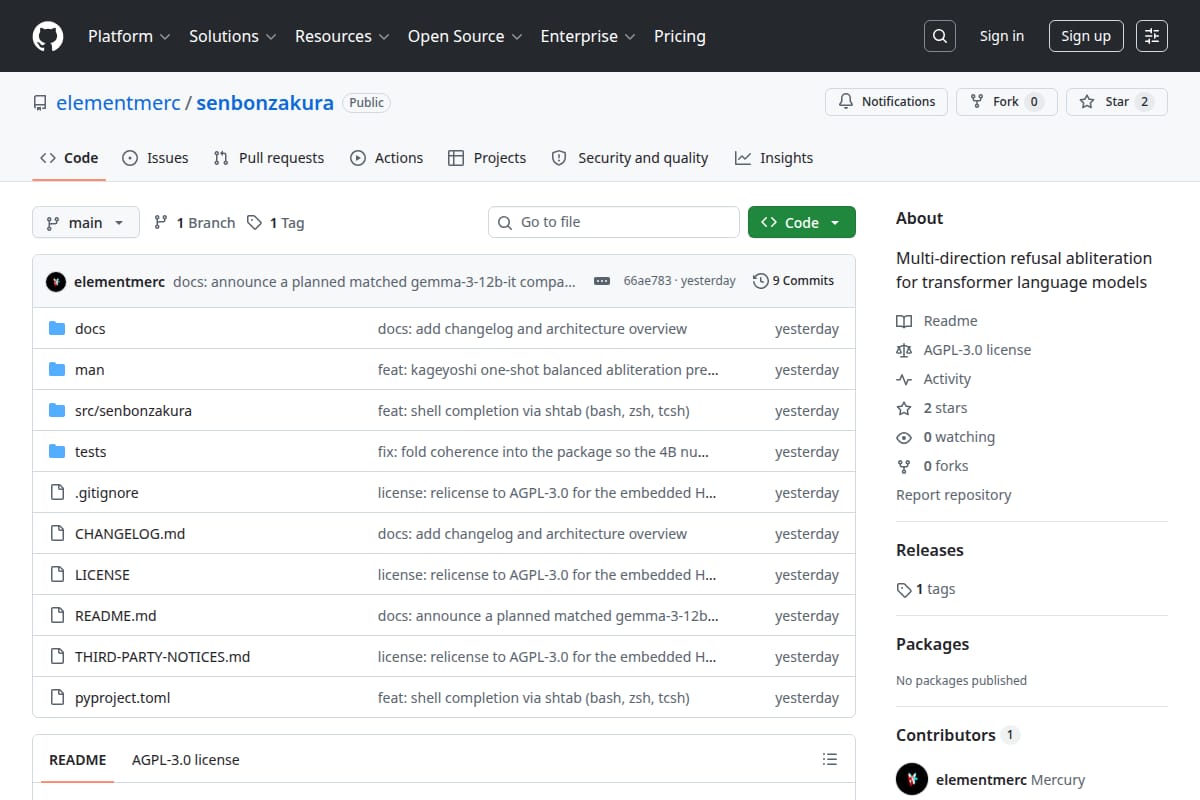Click the commits history clock icon
Screen dimensions: 1200x800
pyautogui.click(x=761, y=281)
